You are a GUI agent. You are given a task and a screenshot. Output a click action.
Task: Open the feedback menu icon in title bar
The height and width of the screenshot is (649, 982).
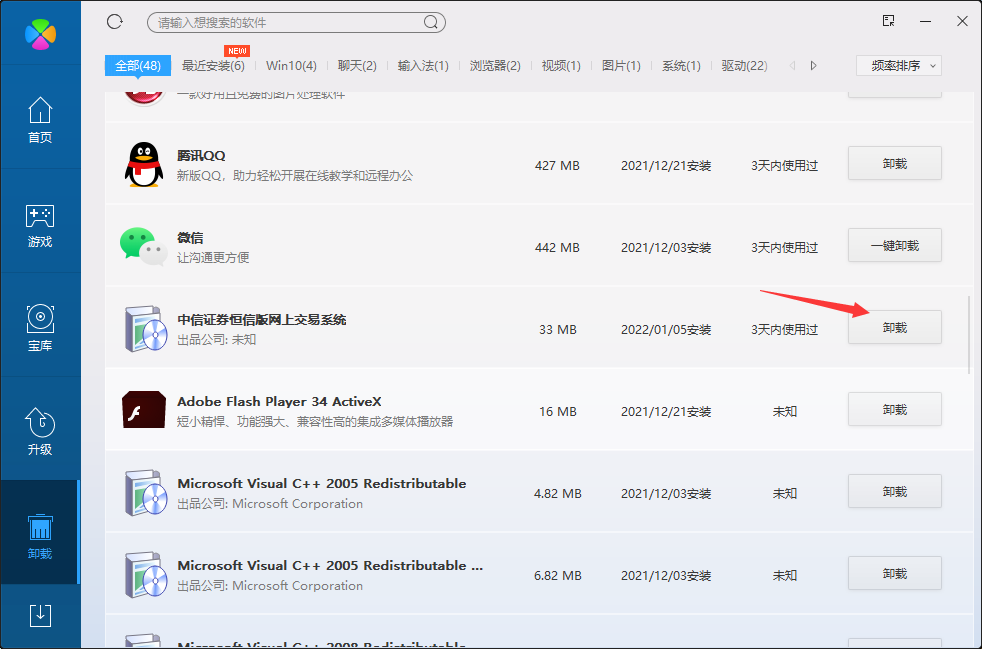pos(888,21)
